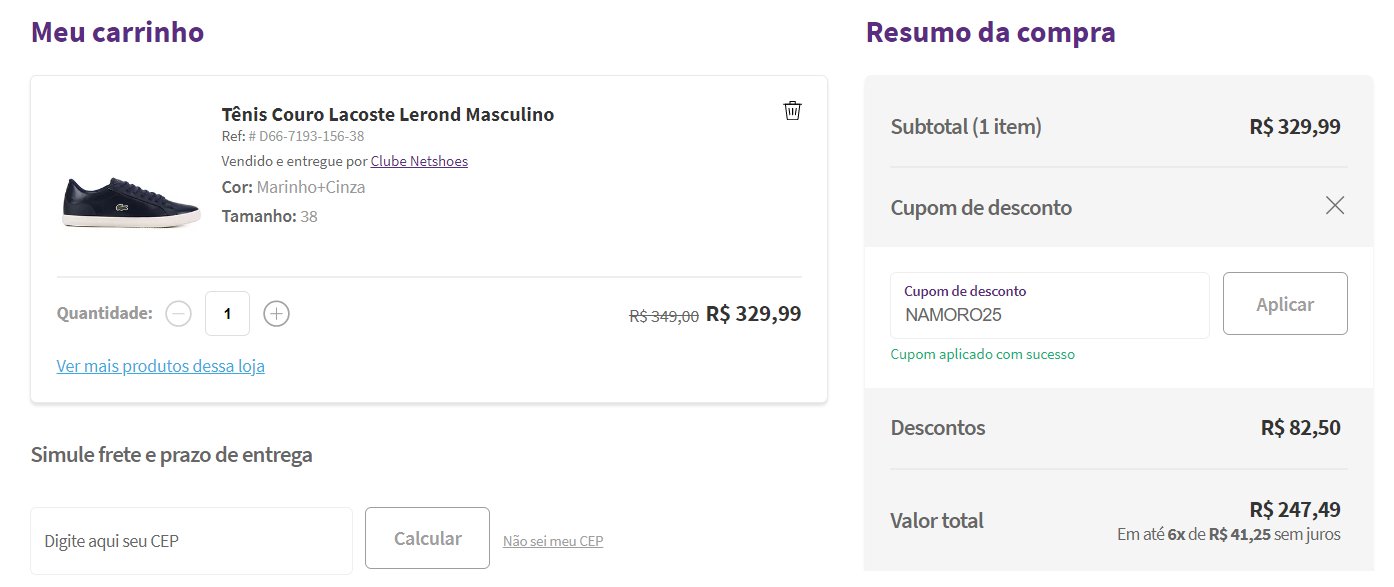Select the quantity number box
1394x587 pixels.
point(227,314)
